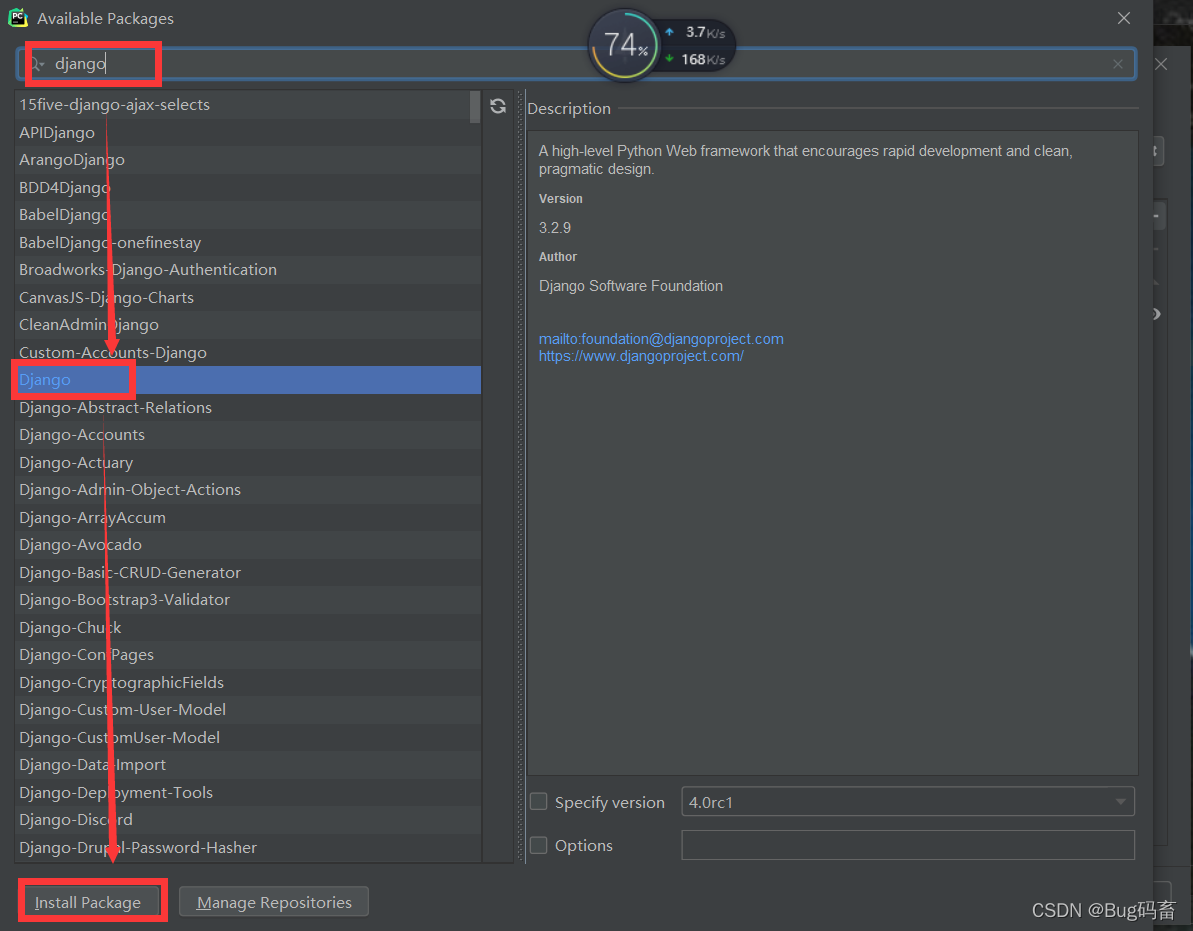
Task: Select the CanvasJS-Django-Charts package
Action: [x=247, y=297]
